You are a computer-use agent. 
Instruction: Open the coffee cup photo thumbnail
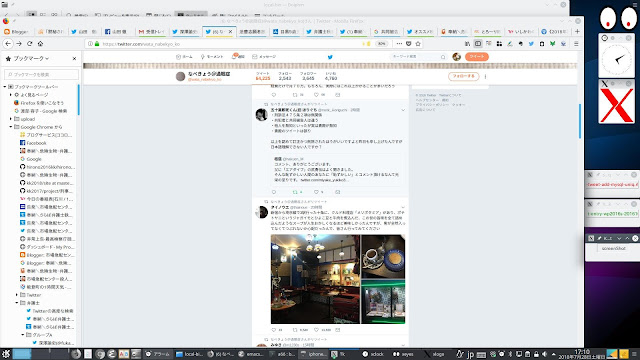383,256
